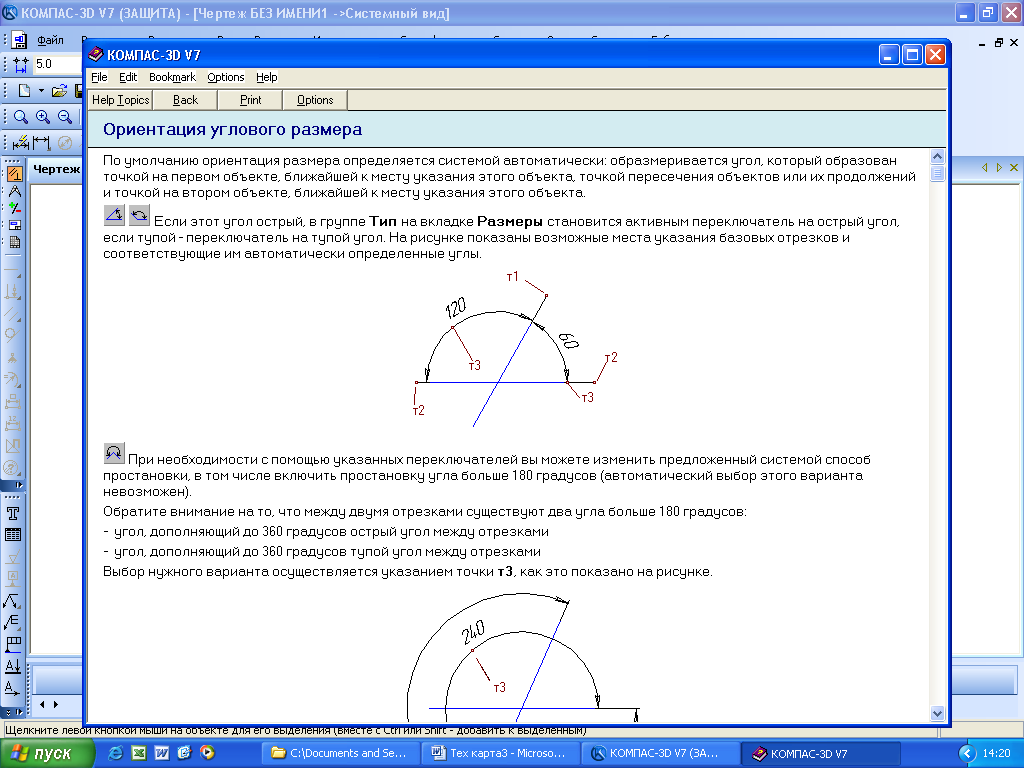Open the Options menu in help window
This screenshot has width=1024, height=768.
click(226, 77)
